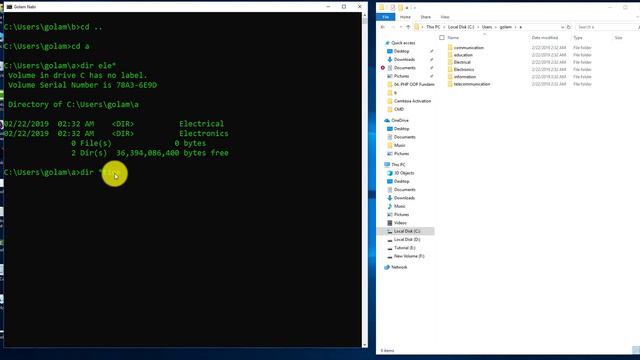Open the communication folder in Explorer
The image size is (640, 360).
pyautogui.click(x=469, y=48)
